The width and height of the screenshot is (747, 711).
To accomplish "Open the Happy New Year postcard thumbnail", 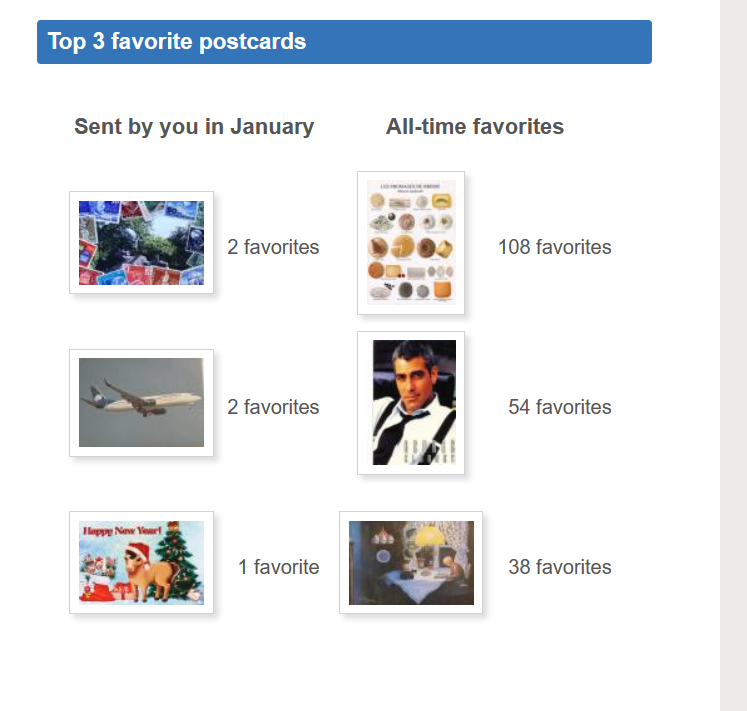I will coord(141,562).
